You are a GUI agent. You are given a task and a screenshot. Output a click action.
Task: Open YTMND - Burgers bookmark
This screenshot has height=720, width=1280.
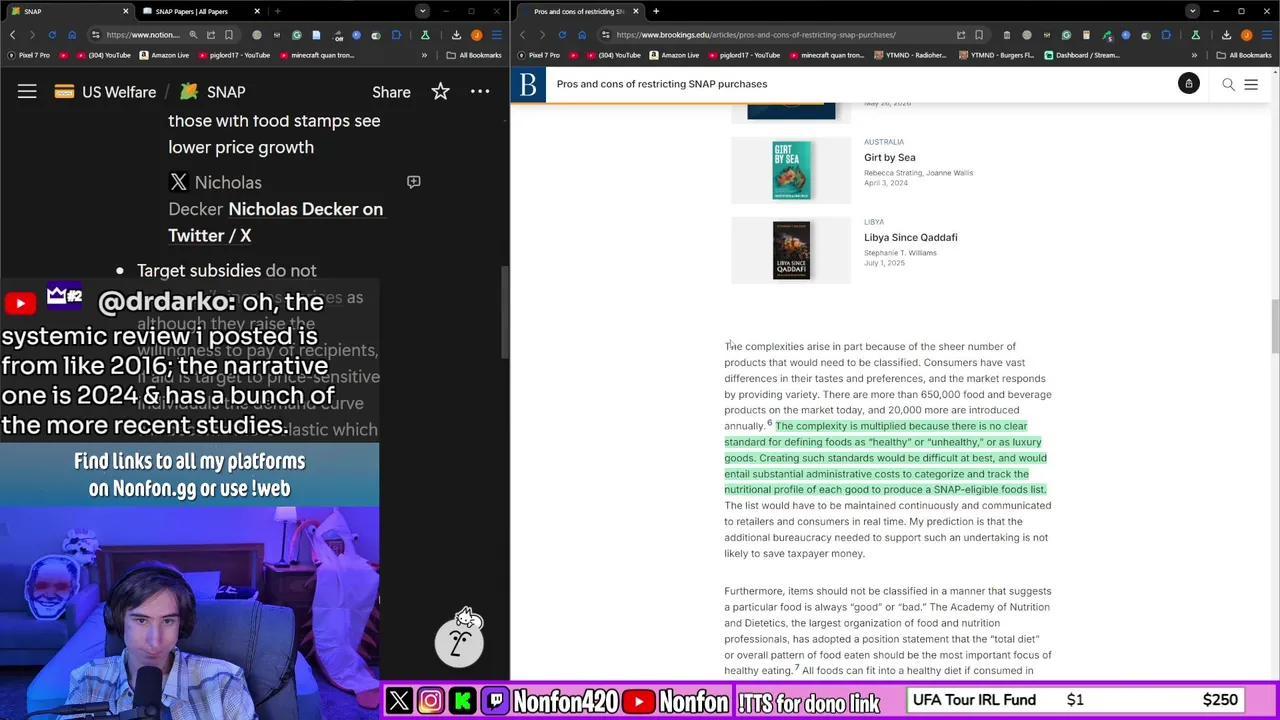point(997,55)
